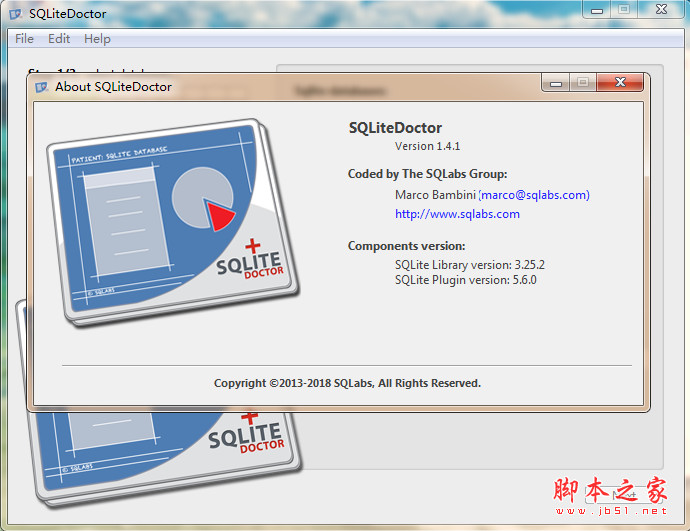Open the Help menu
Screen dimensions: 690x531
point(97,39)
